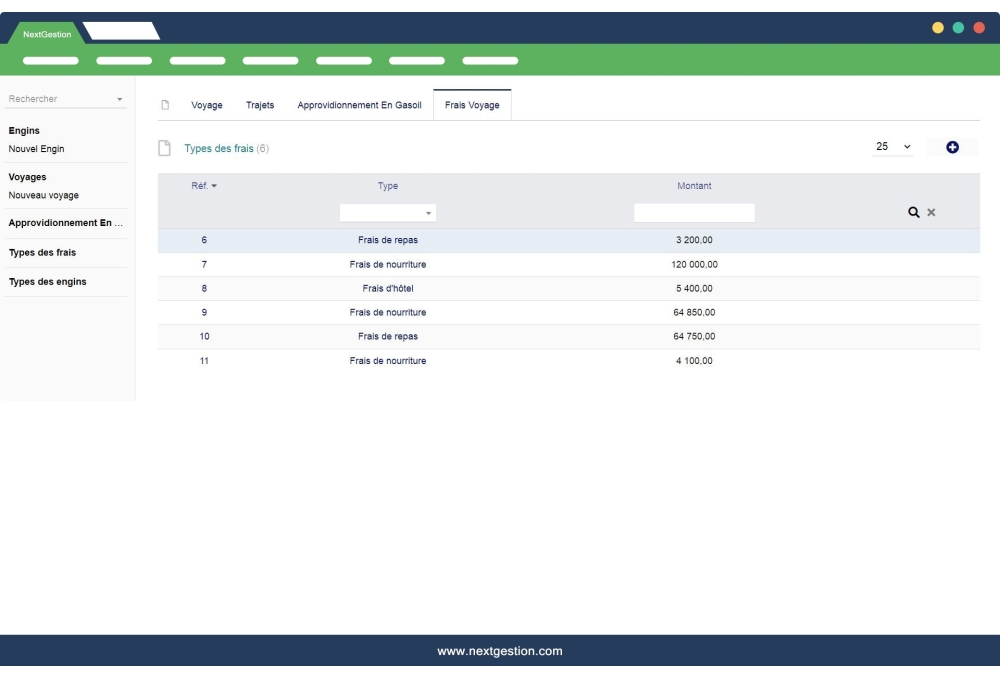Open Types des engins in sidebar
The image size is (1000, 679).
click(47, 282)
